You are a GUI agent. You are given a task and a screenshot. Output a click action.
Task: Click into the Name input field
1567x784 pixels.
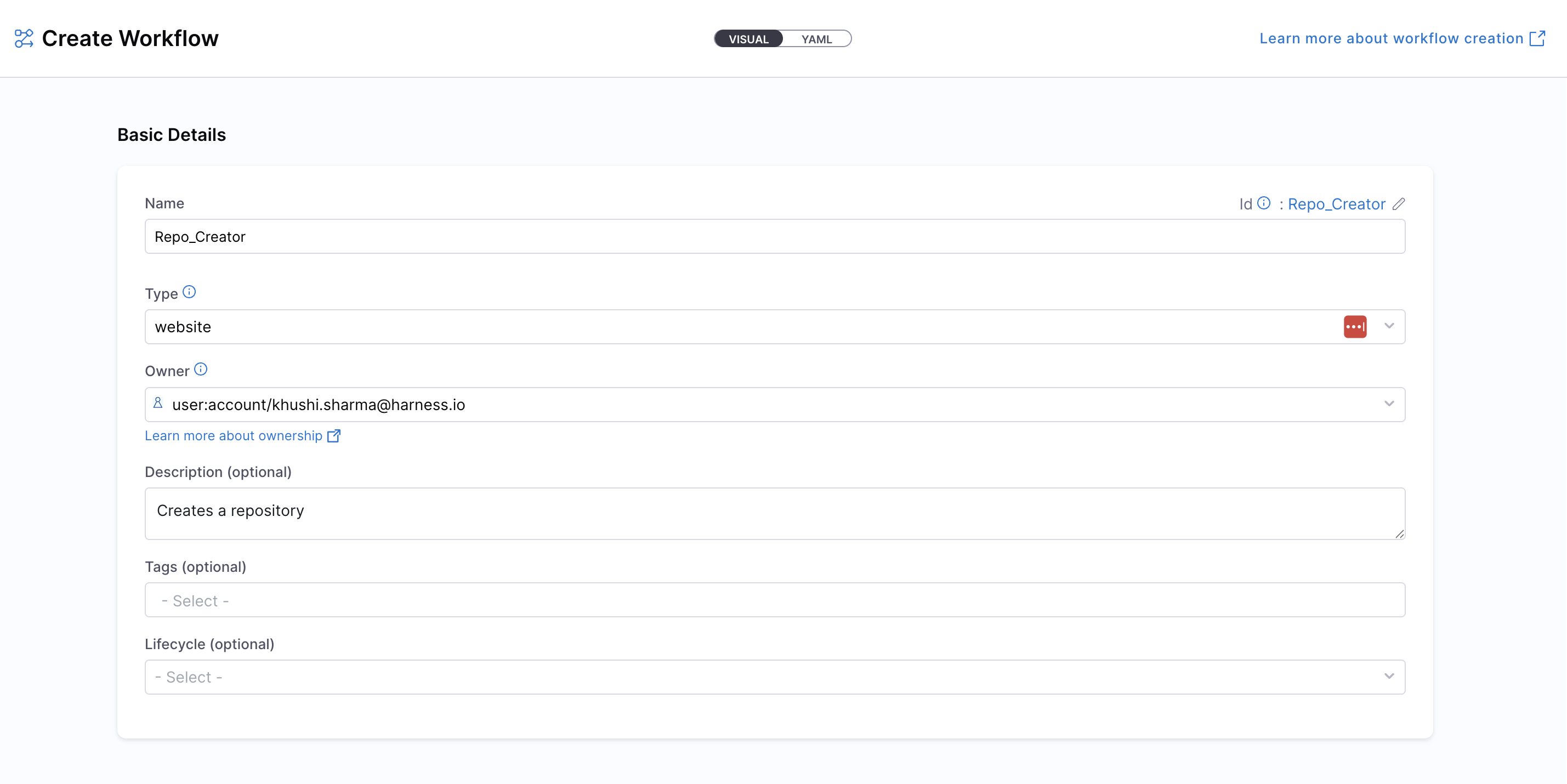(x=774, y=237)
